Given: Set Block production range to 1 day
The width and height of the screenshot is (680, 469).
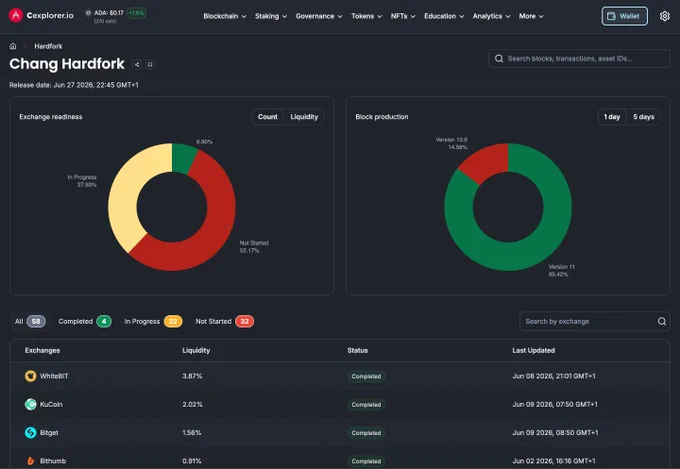Looking at the screenshot, I should click(612, 117).
